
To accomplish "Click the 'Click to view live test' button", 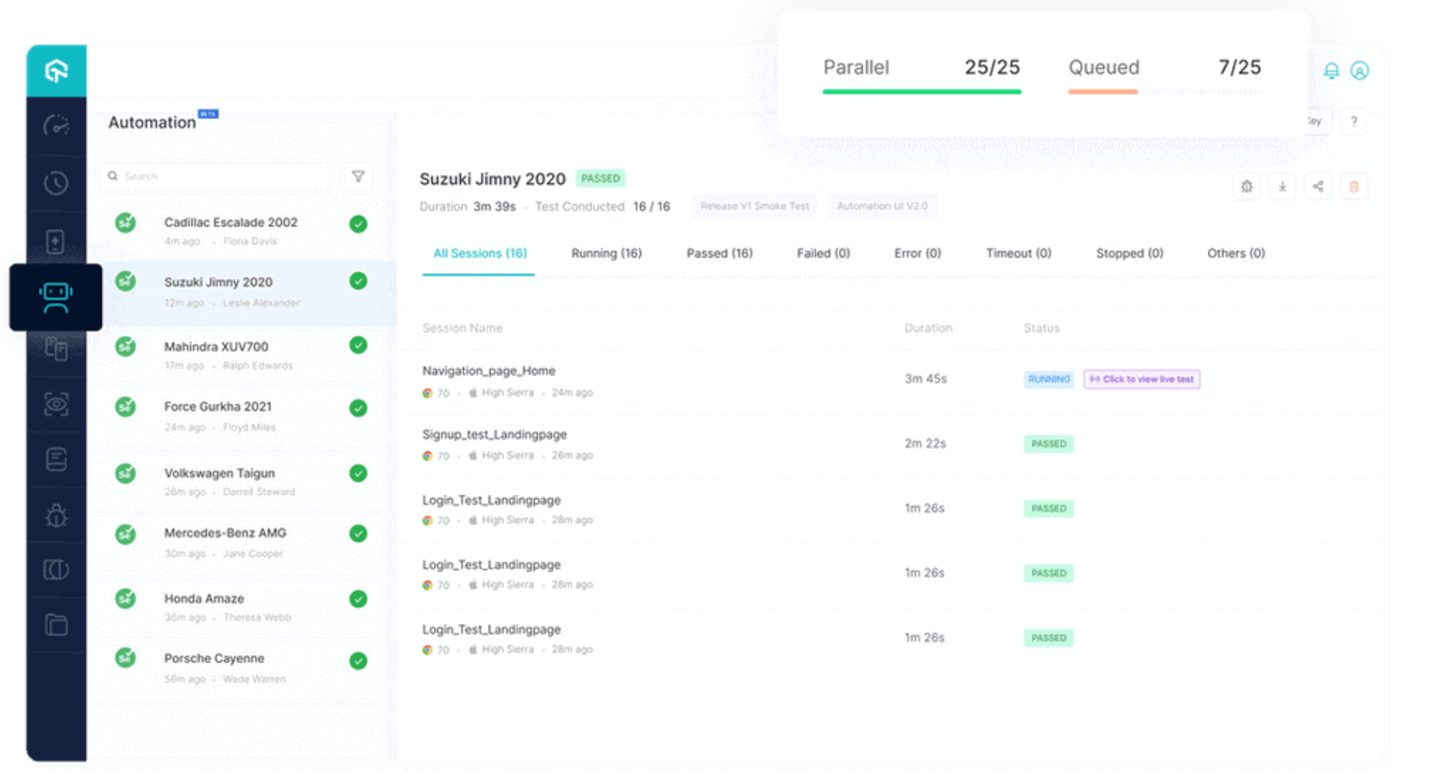I will (x=1141, y=380).
